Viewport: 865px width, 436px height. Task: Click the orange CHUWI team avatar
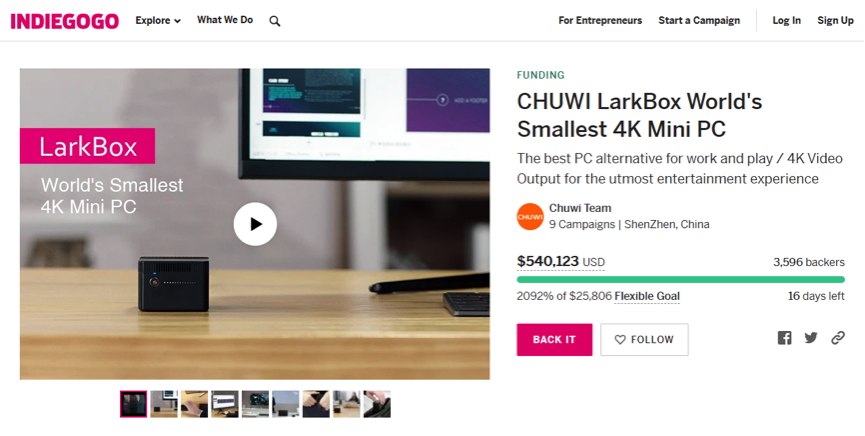click(530, 216)
